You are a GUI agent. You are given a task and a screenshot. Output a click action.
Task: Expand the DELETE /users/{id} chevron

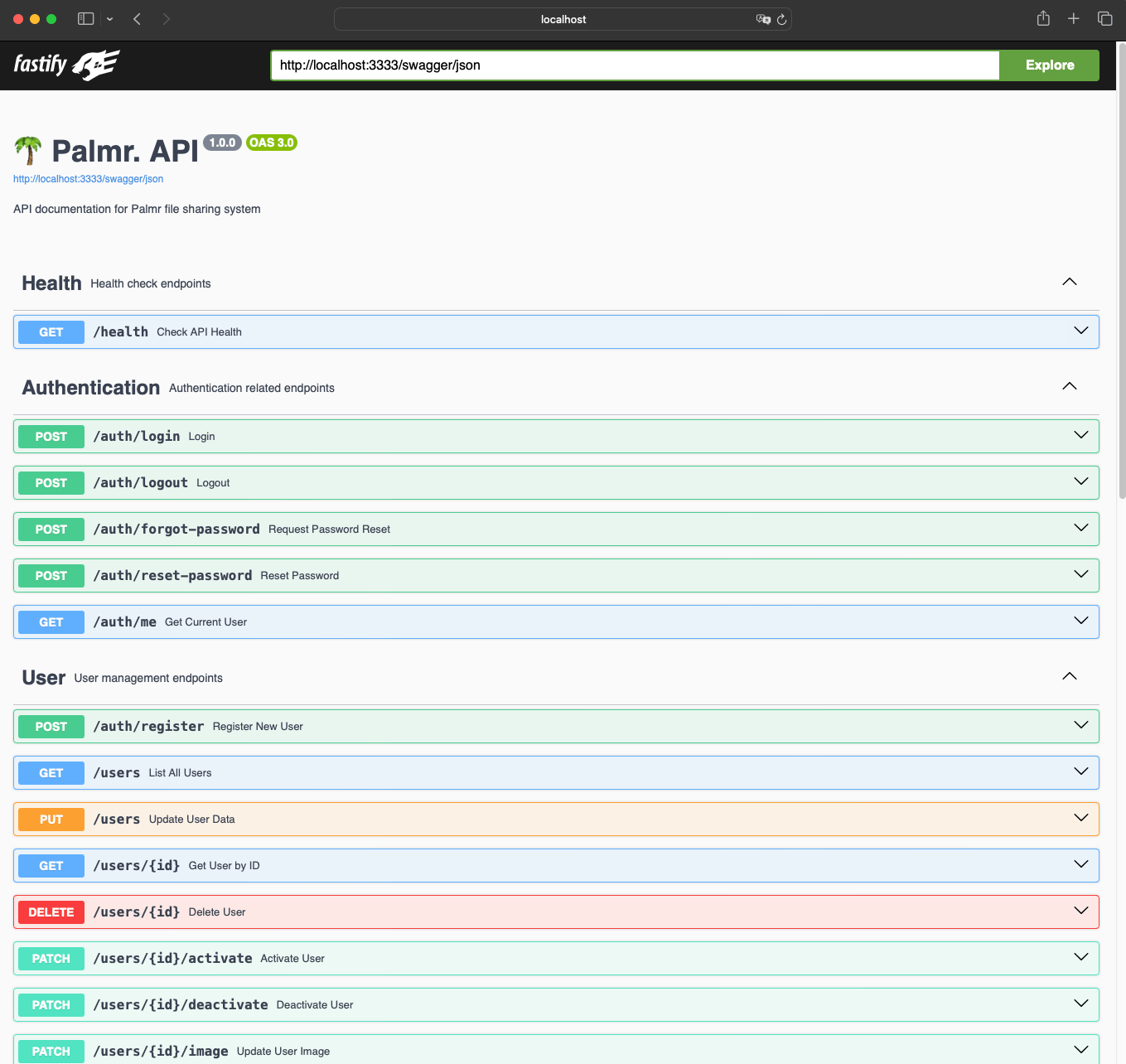pos(1081,911)
